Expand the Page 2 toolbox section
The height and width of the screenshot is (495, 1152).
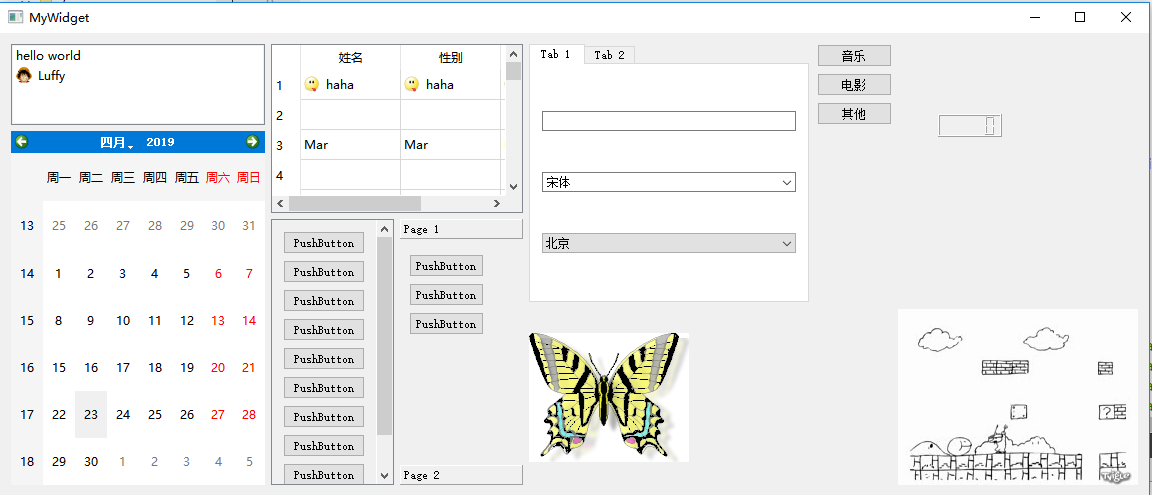pyautogui.click(x=461, y=475)
